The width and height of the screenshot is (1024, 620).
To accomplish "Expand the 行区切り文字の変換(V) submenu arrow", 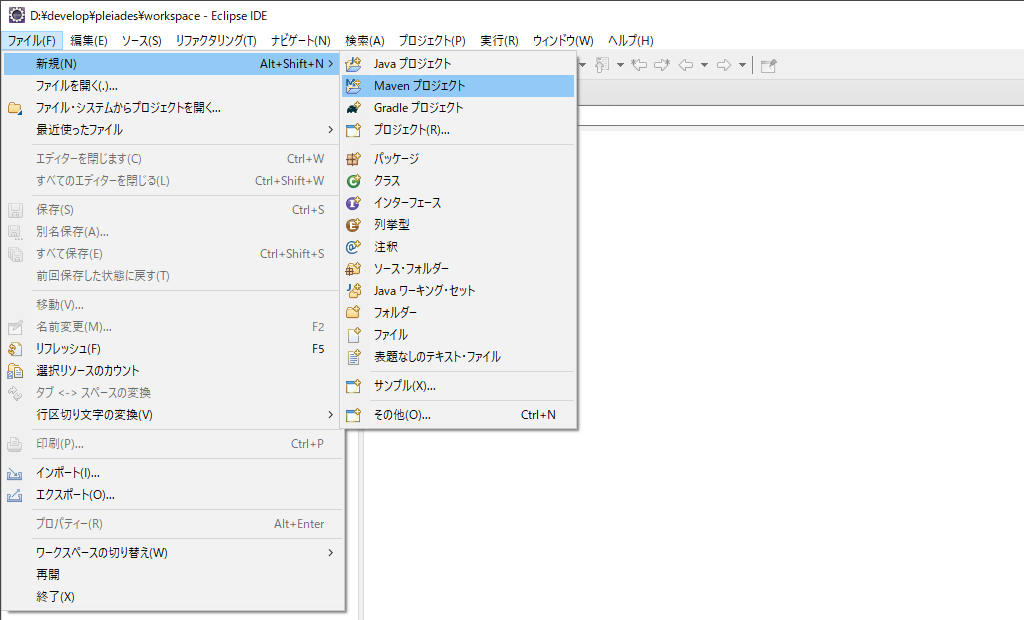I will [x=330, y=415].
